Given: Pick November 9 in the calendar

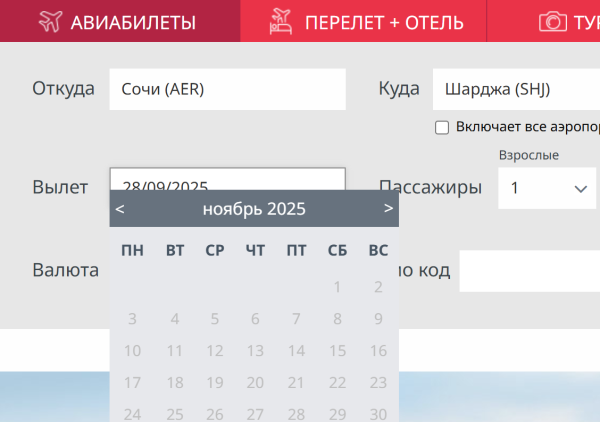Looking at the screenshot, I should click(378, 320).
